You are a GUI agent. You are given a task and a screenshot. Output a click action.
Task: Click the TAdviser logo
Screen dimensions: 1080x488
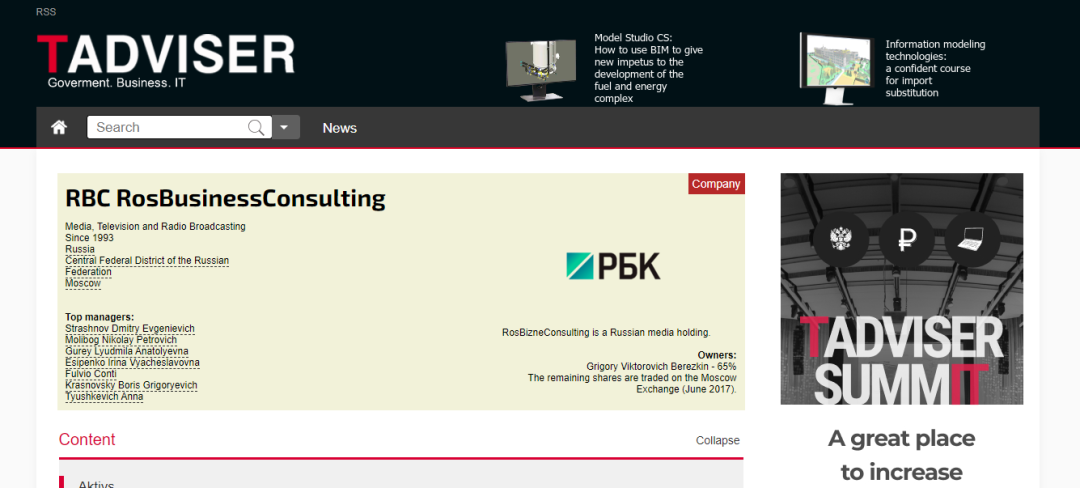pyautogui.click(x=165, y=61)
